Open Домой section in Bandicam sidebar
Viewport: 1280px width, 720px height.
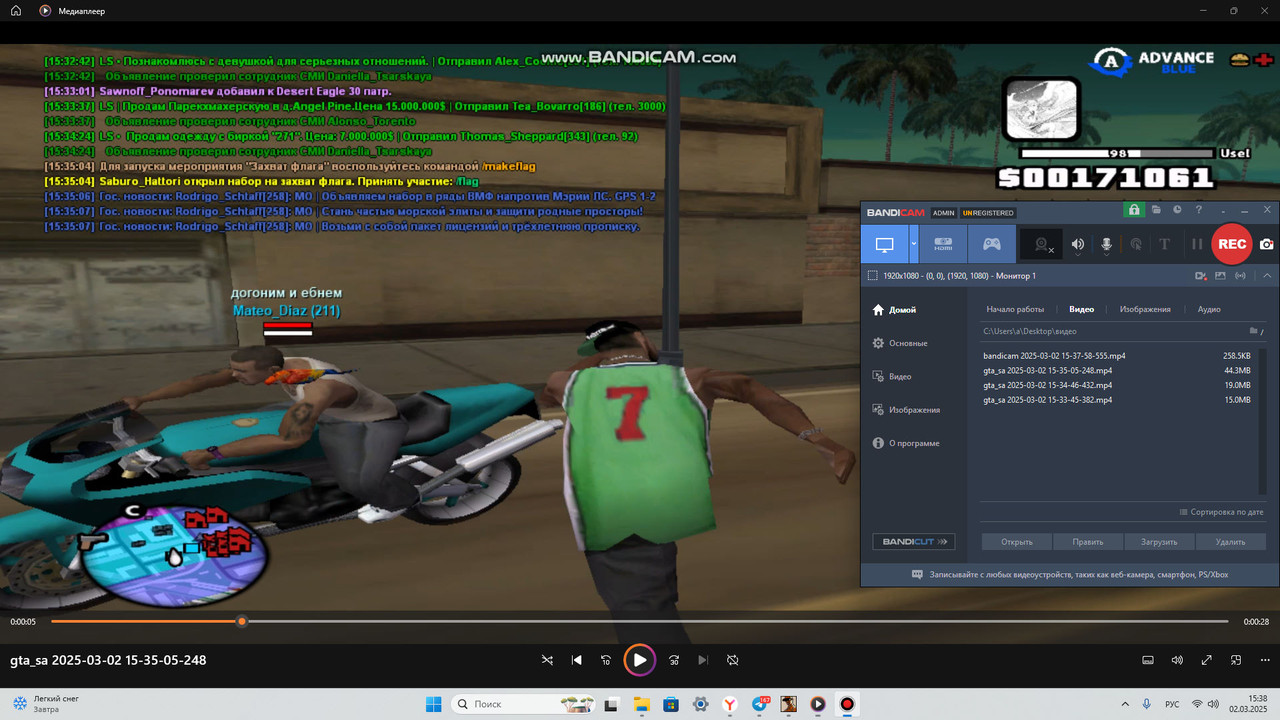point(894,310)
